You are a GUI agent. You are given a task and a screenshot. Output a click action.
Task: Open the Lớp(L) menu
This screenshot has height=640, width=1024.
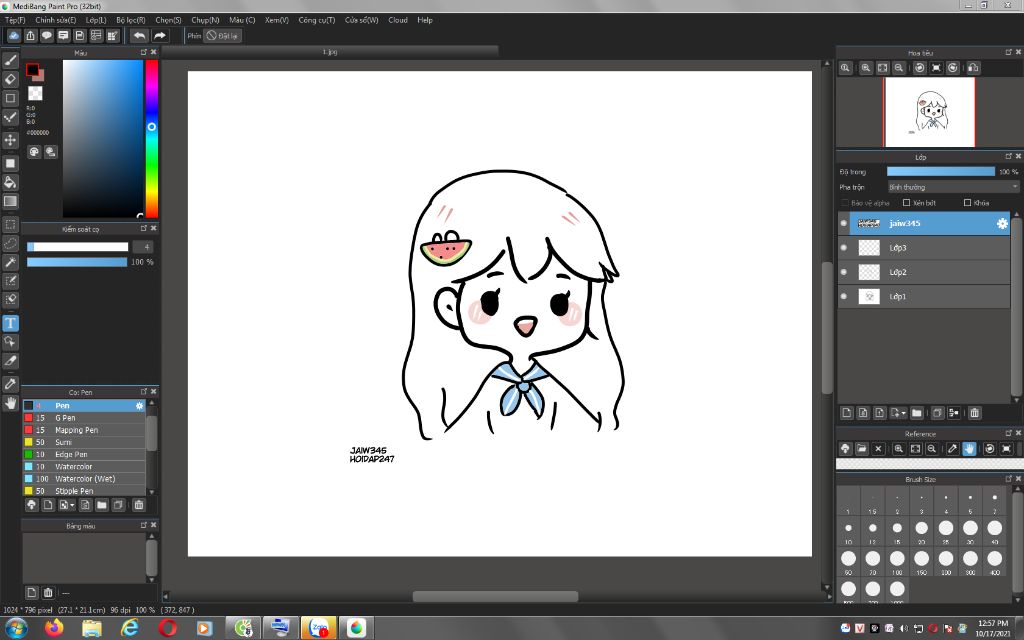coord(96,20)
